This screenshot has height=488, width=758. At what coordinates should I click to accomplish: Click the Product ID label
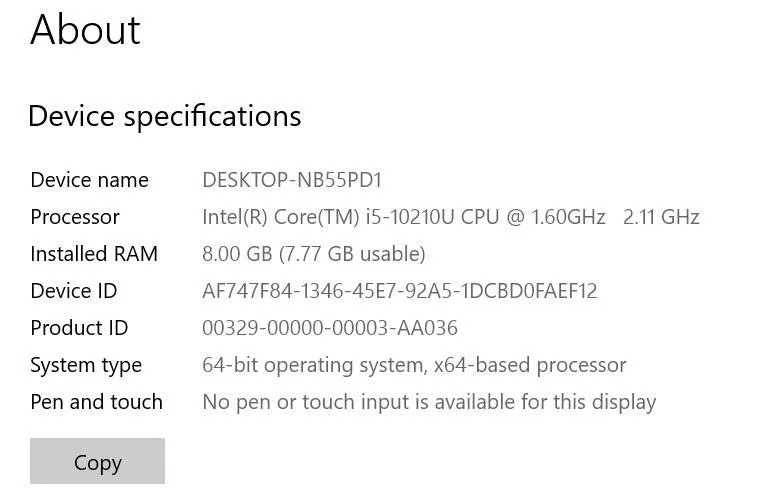coord(79,328)
